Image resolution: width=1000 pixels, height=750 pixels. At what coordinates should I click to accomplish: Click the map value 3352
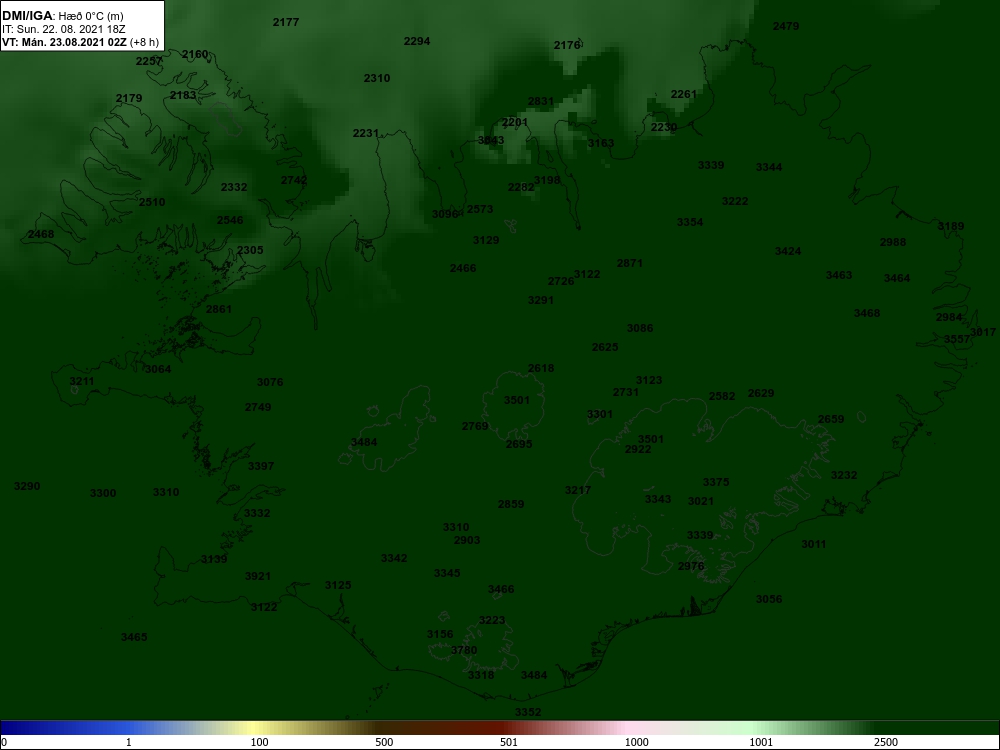pos(528,712)
